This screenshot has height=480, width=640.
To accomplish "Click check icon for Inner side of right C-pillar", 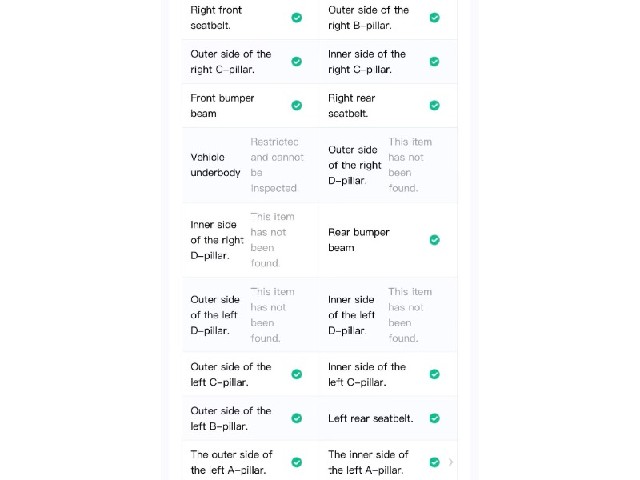I will pos(435,62).
